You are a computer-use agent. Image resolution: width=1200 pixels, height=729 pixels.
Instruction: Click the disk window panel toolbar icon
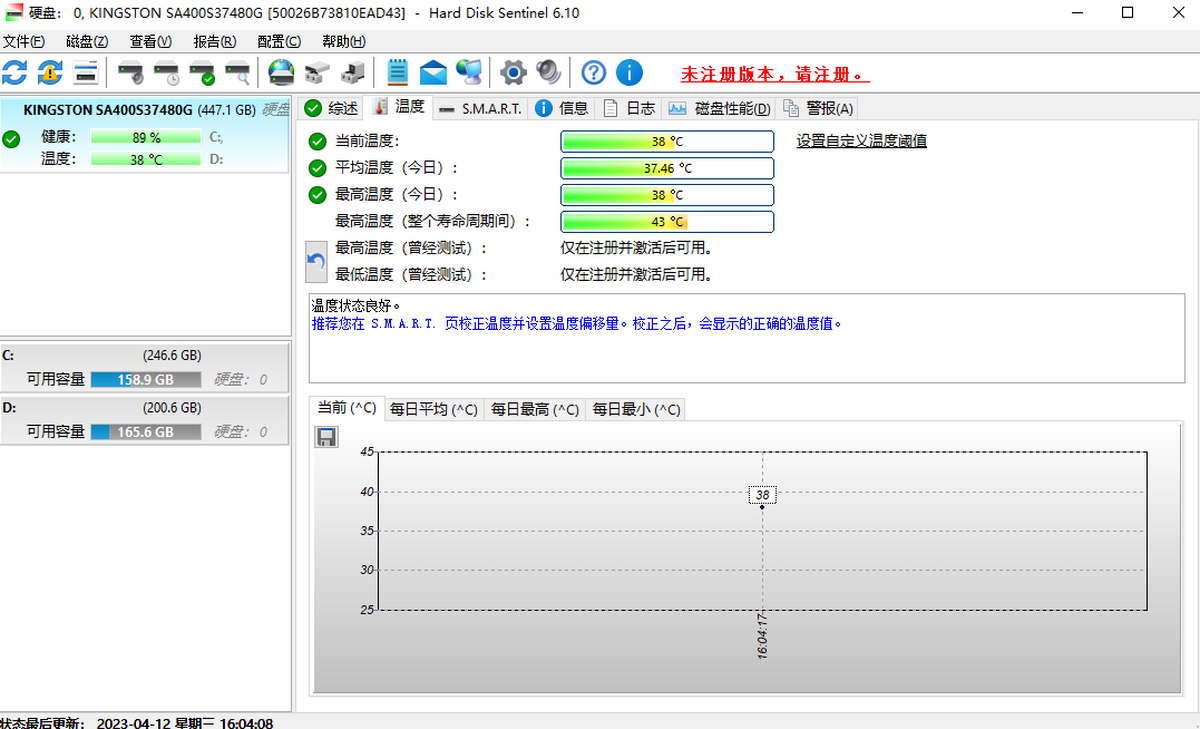86,72
